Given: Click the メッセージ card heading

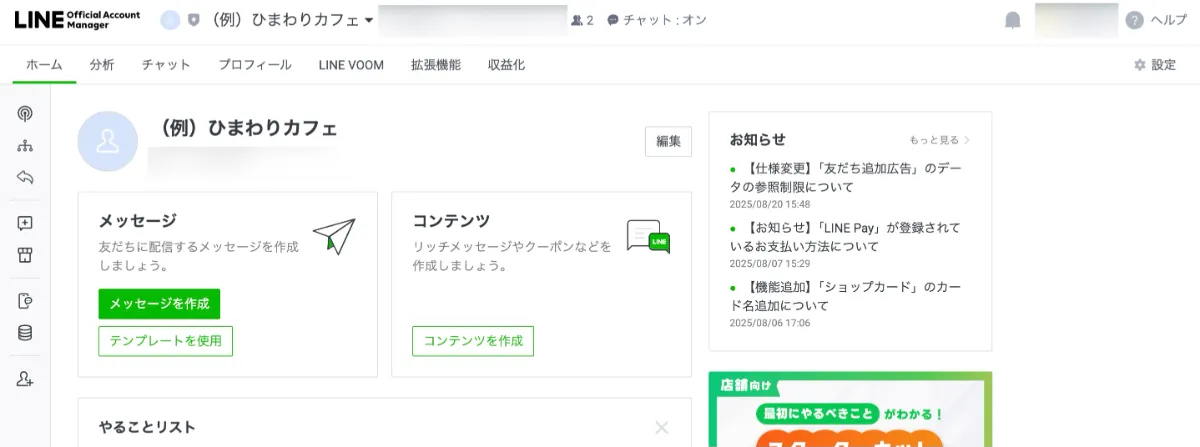Looking at the screenshot, I should point(137,220).
